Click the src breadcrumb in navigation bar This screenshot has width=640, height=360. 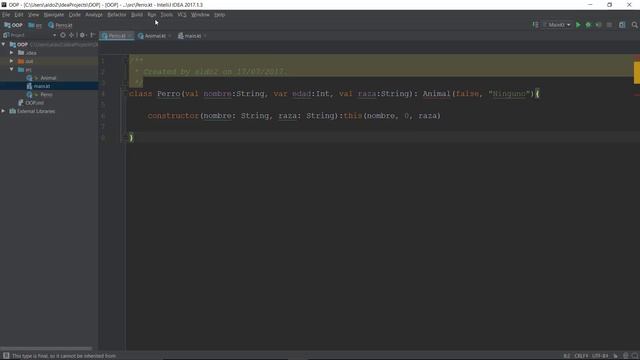click(x=35, y=25)
